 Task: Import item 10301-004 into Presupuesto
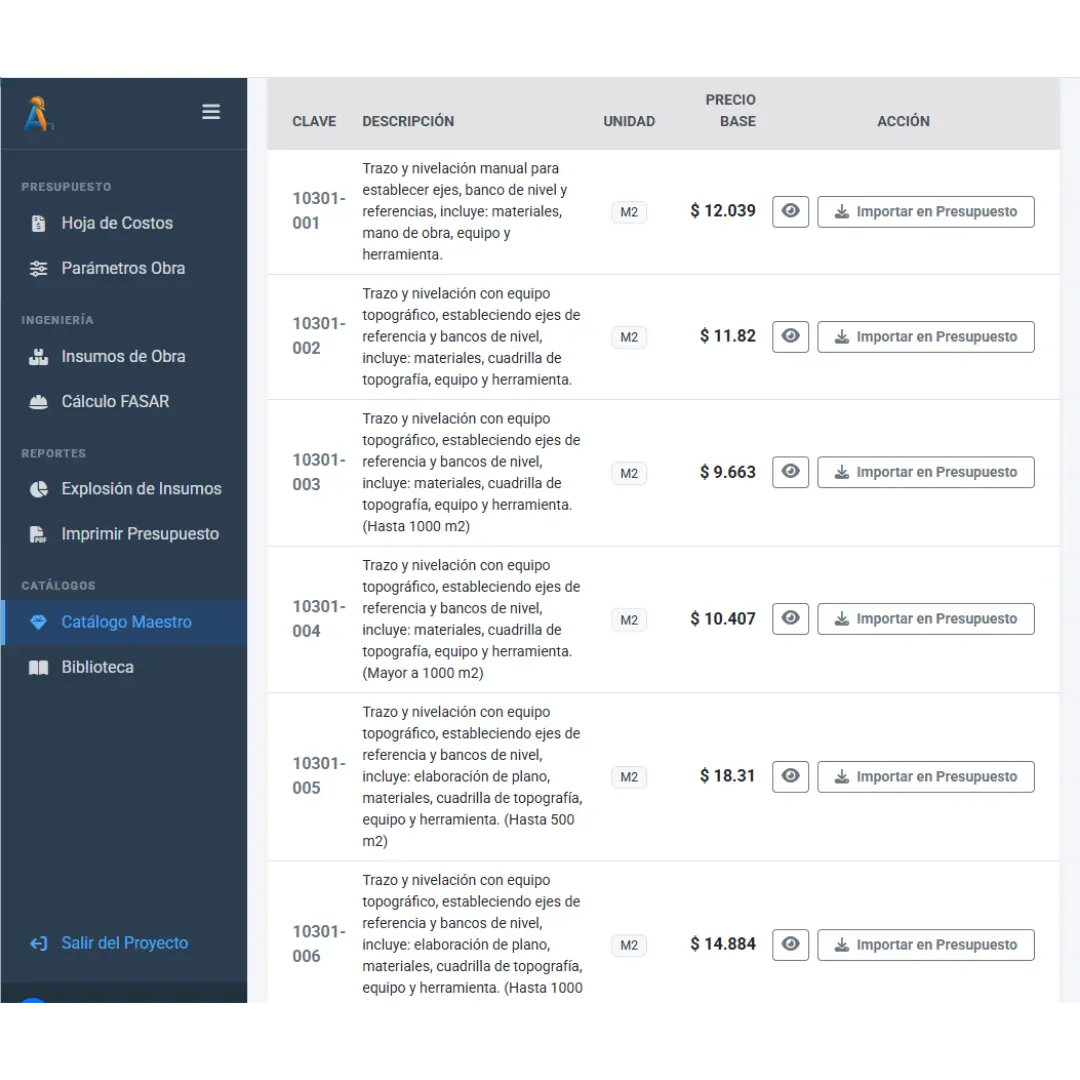tap(926, 619)
